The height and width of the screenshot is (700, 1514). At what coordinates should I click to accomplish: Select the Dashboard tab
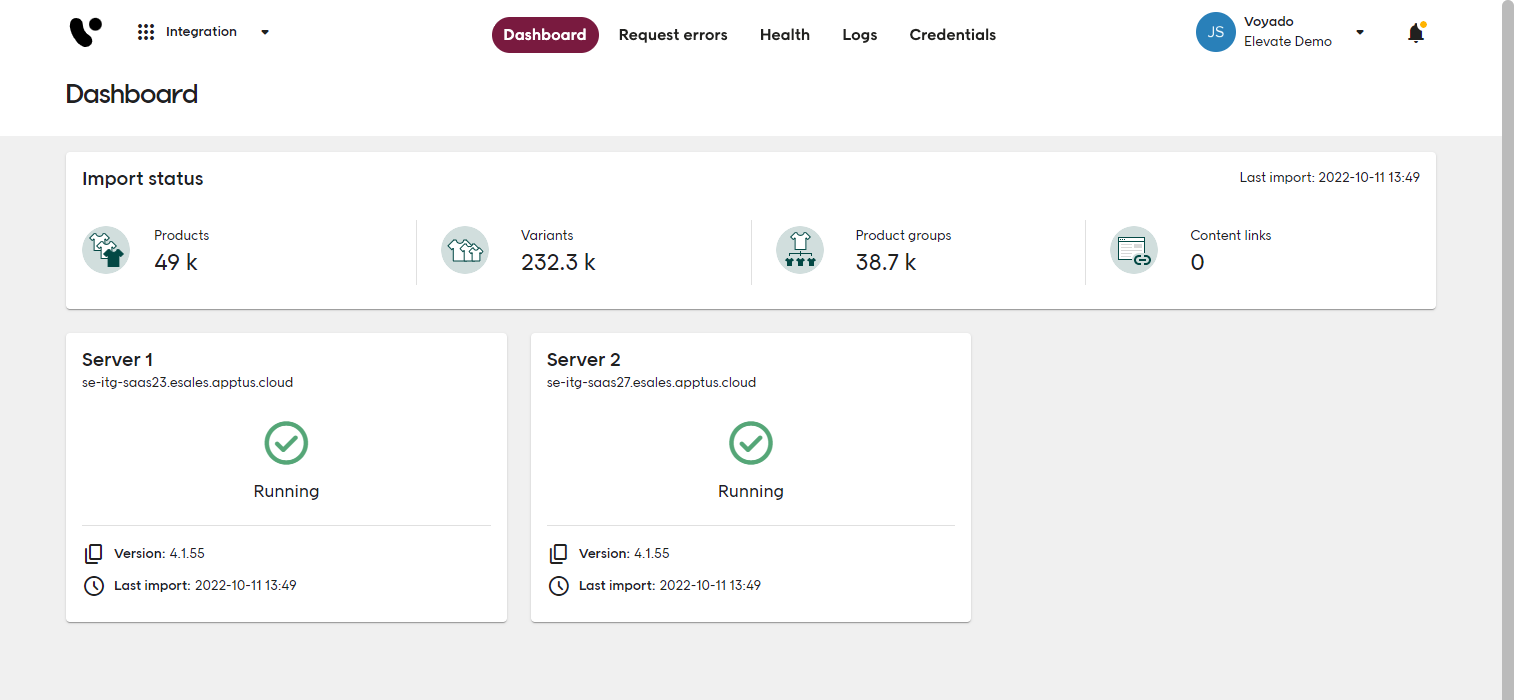click(545, 35)
